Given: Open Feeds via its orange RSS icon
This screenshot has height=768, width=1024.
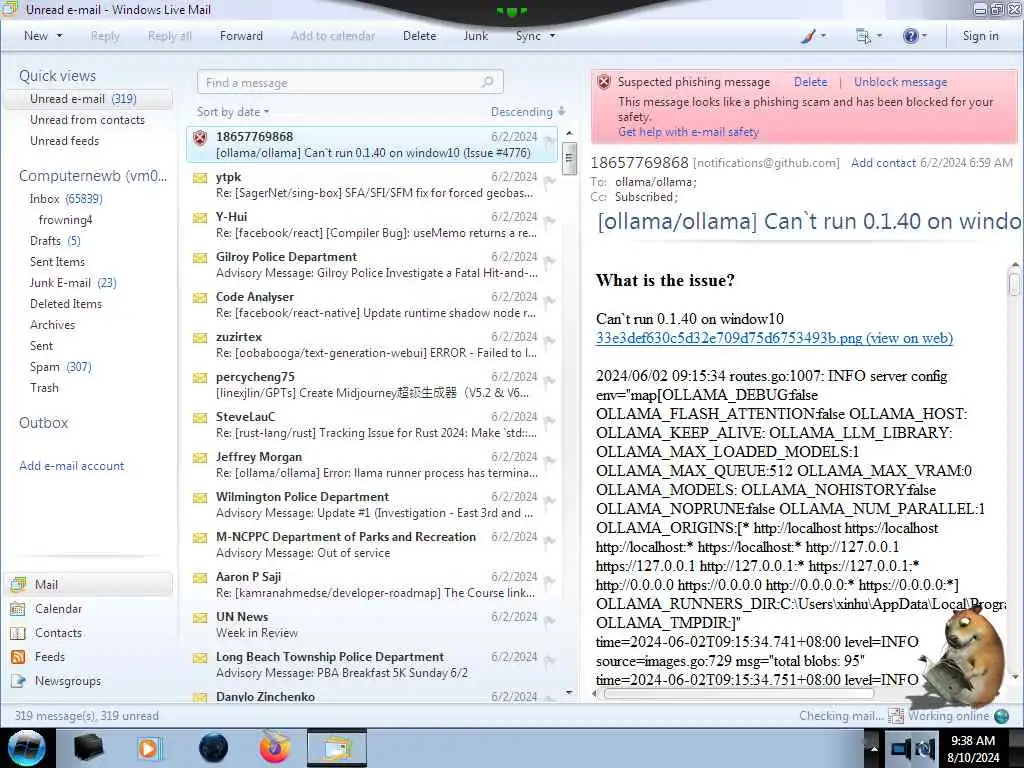Looking at the screenshot, I should coord(18,657).
